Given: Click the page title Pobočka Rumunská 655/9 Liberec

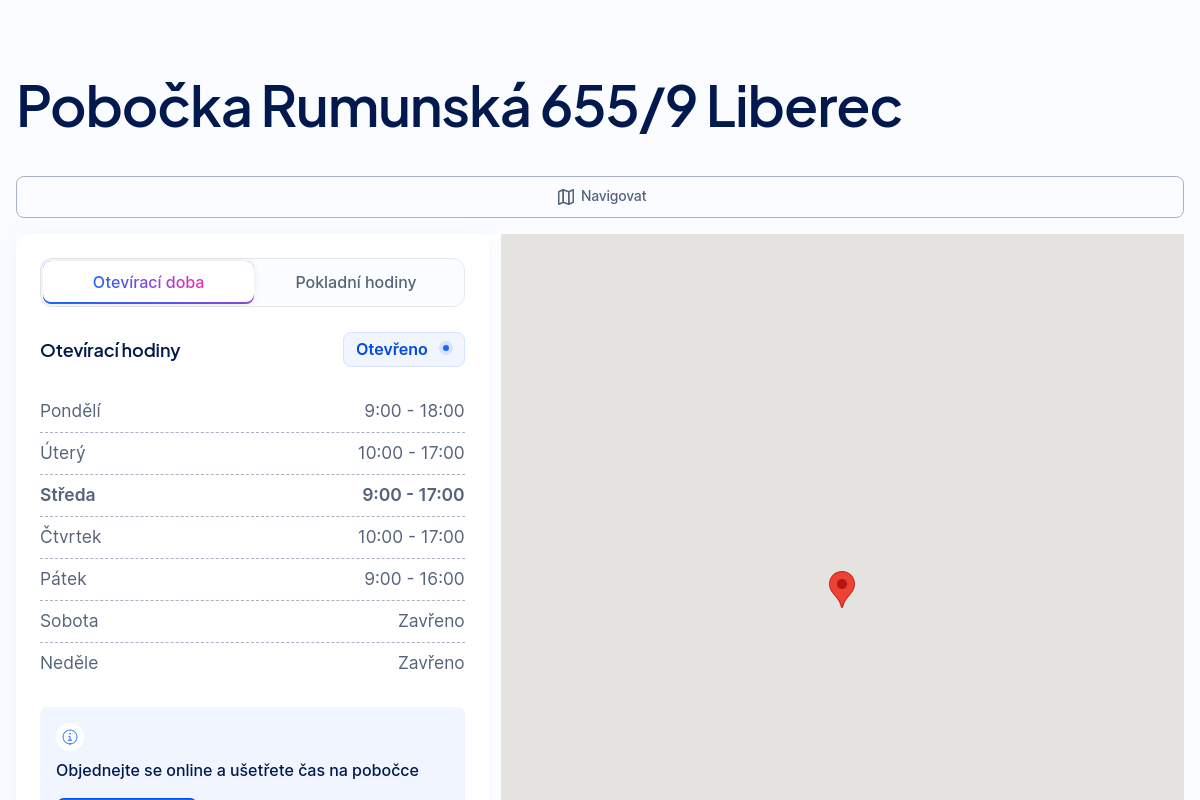Looking at the screenshot, I should [x=459, y=106].
